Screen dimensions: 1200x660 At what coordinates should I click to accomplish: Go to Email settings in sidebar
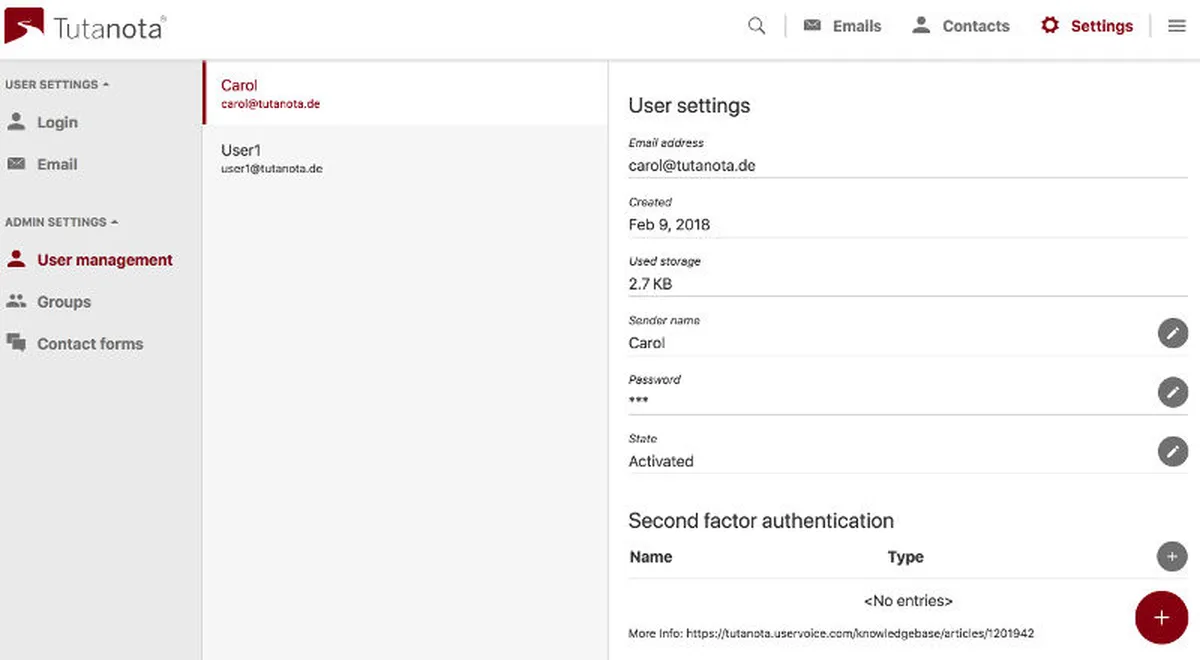56,165
